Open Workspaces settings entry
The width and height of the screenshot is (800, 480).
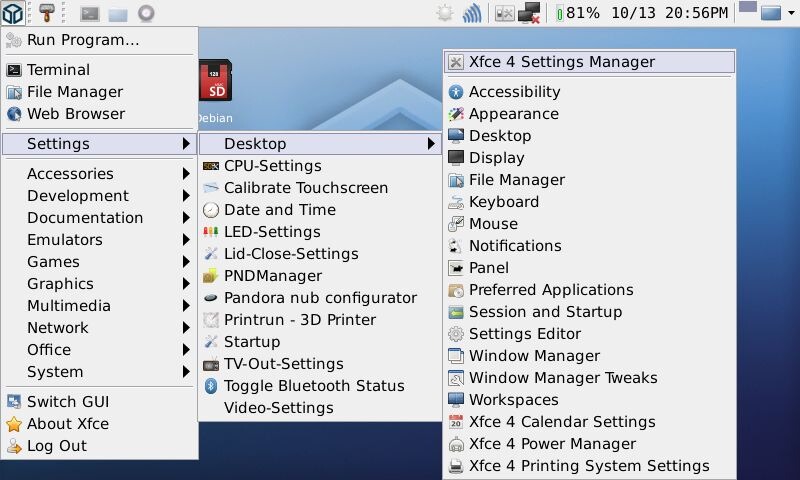tap(589, 400)
